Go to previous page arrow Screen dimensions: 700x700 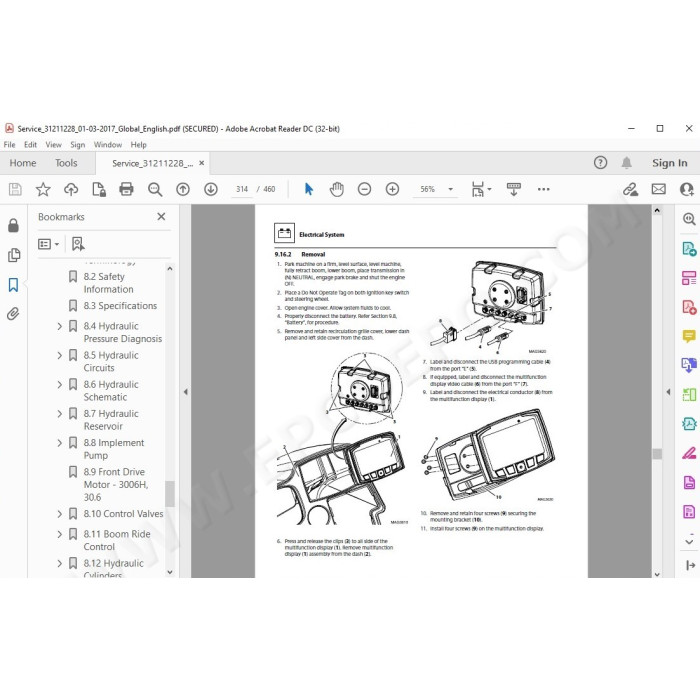(183, 189)
